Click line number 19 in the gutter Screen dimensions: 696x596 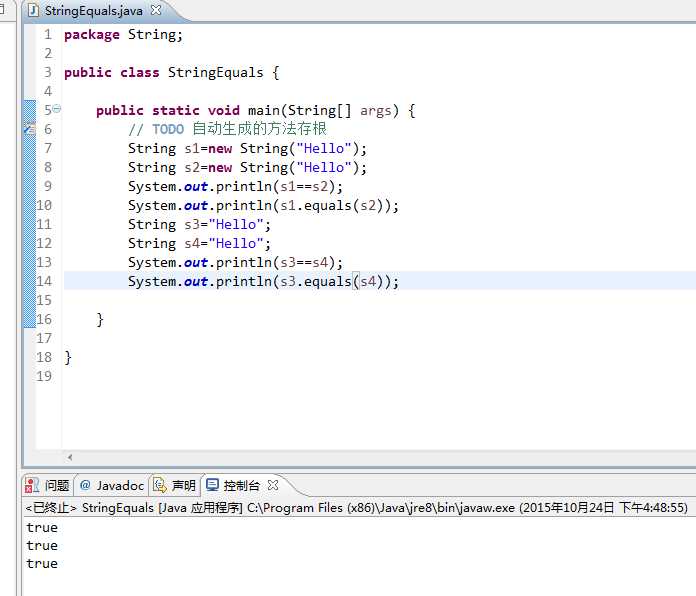pos(44,376)
